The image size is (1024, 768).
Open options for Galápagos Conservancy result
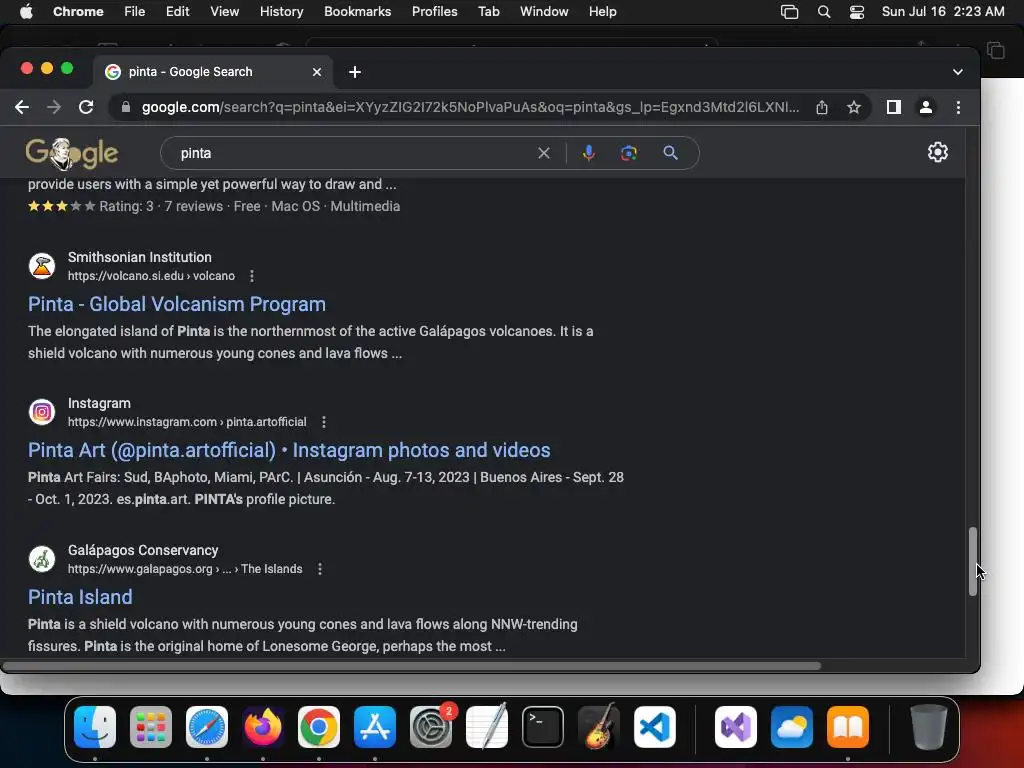coord(319,569)
